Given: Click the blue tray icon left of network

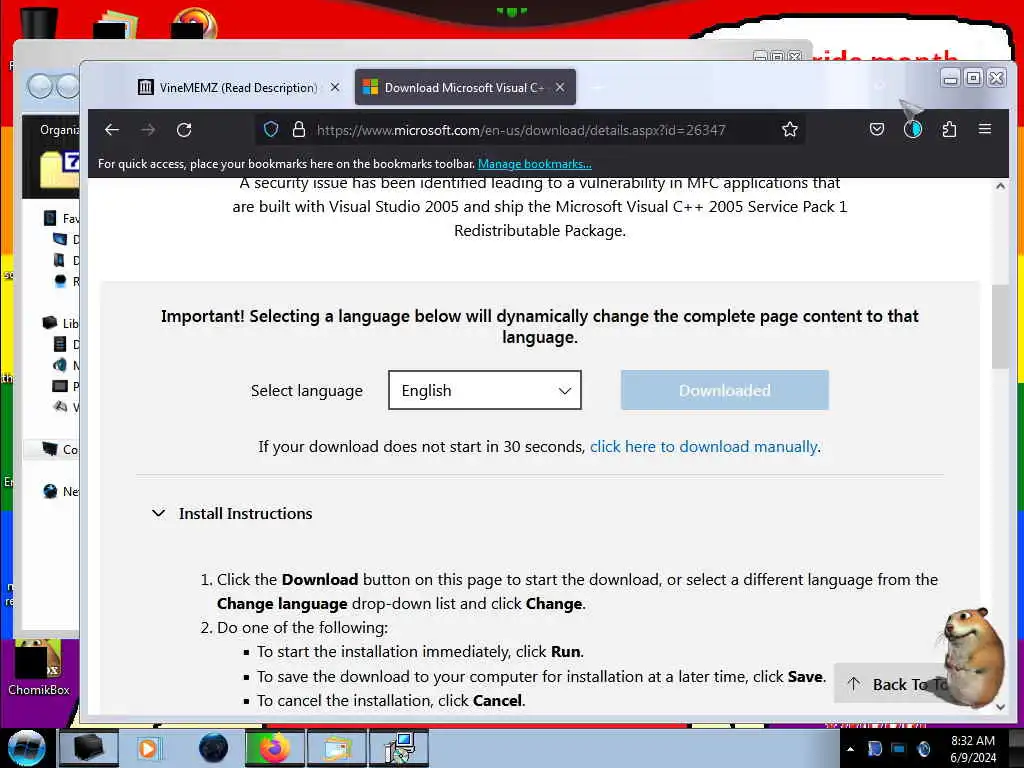Looking at the screenshot, I should tap(874, 748).
